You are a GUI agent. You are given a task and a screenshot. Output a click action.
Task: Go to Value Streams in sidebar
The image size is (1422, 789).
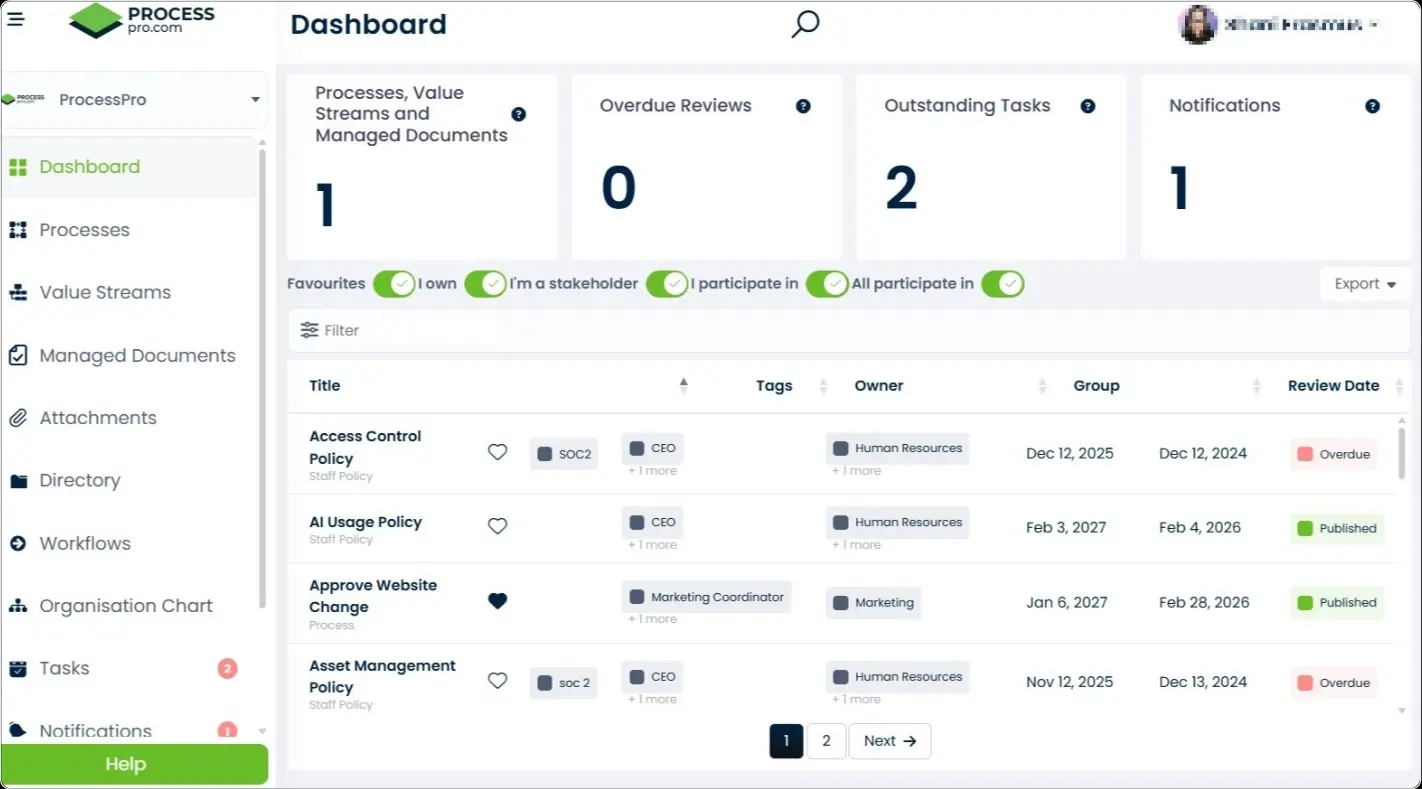105,292
